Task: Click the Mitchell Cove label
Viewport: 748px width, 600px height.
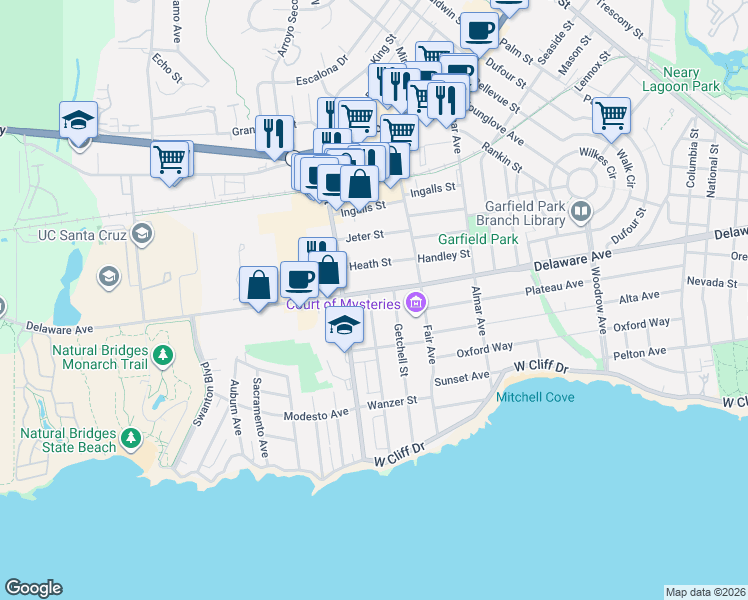Action: point(535,397)
